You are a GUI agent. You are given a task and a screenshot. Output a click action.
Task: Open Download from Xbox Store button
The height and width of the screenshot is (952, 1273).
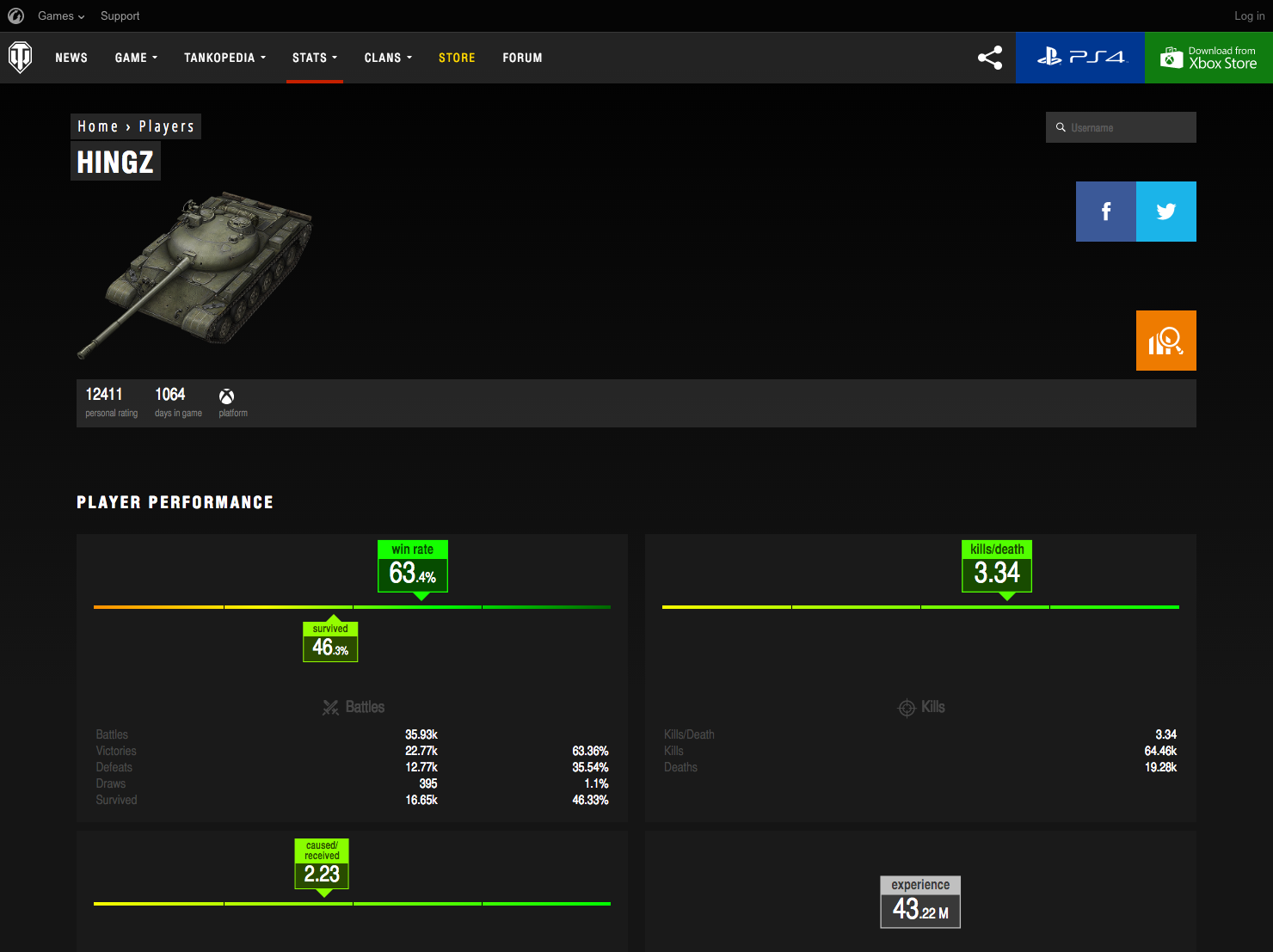(x=1208, y=58)
